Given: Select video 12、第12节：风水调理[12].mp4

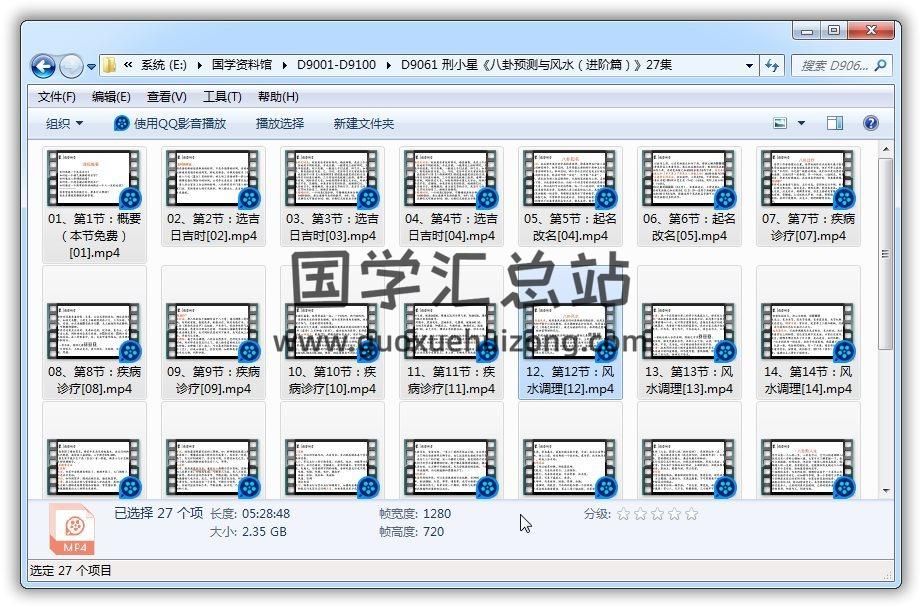Looking at the screenshot, I should click(x=570, y=332).
